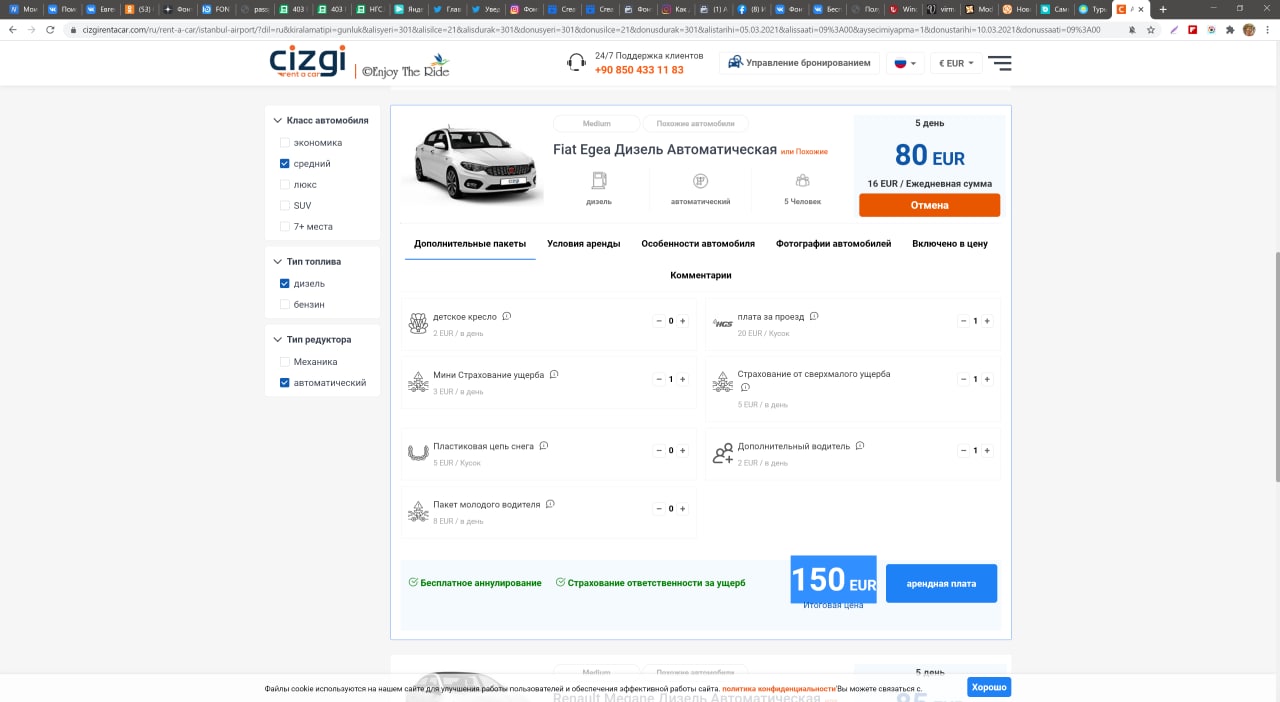Image resolution: width=1280 pixels, height=702 pixels.
Task: Increase Пластиковая цепь снега quantity
Action: (683, 450)
